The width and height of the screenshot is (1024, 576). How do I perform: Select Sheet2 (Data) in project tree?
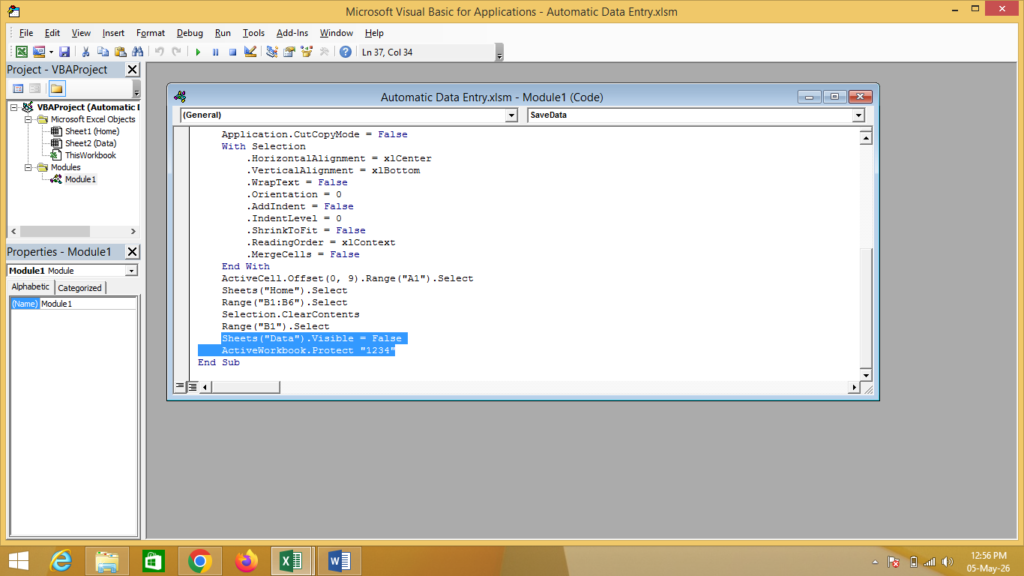tap(90, 143)
